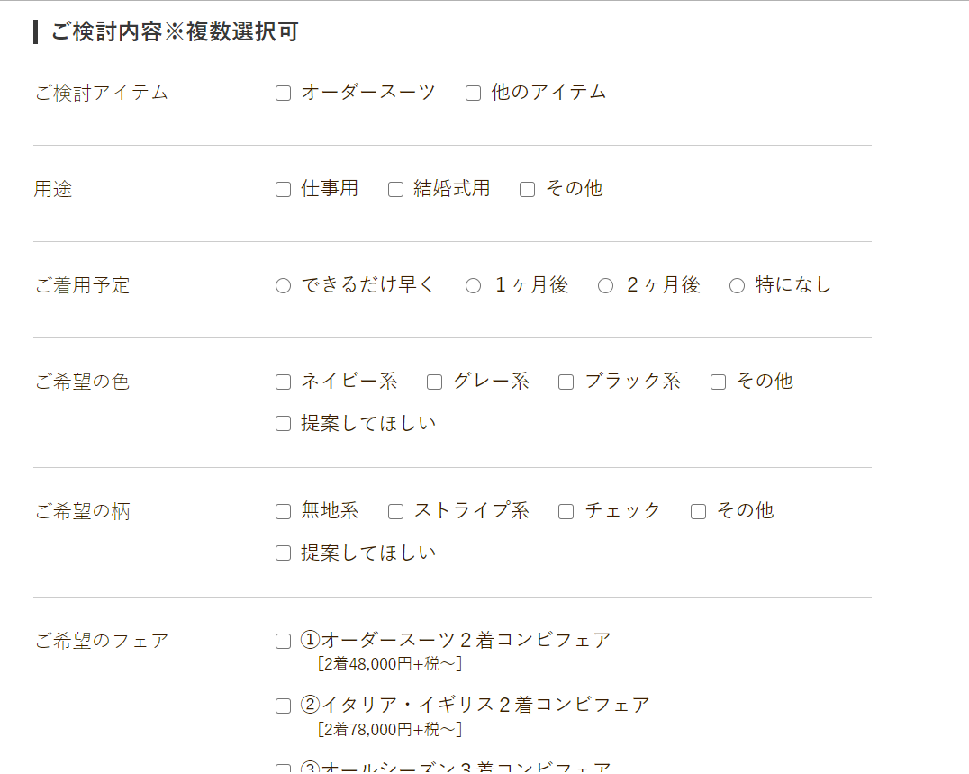Check the ストライプ系 pattern option
This screenshot has height=774, width=969.
pyautogui.click(x=395, y=512)
